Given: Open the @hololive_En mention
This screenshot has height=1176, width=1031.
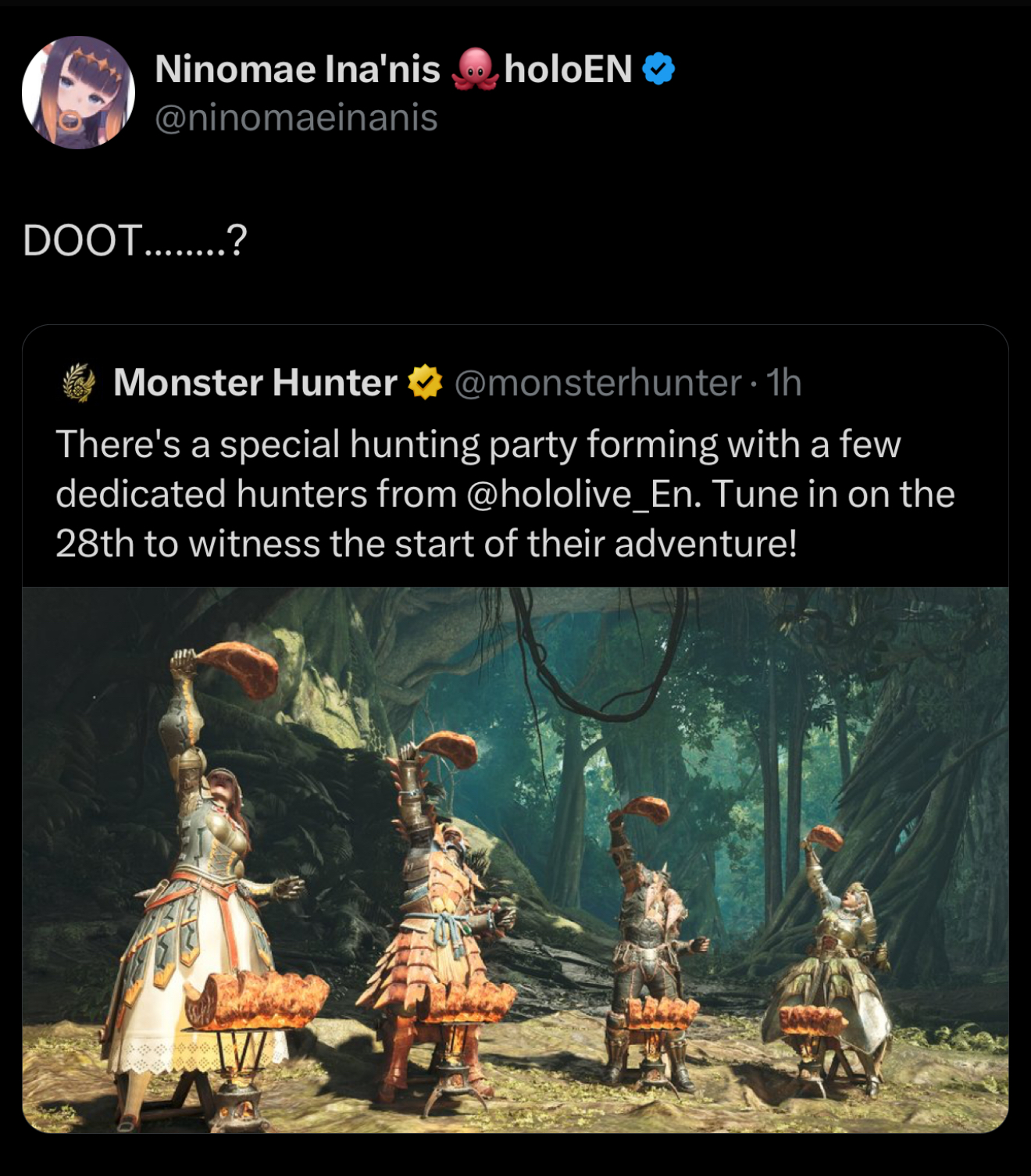Looking at the screenshot, I should [582, 494].
